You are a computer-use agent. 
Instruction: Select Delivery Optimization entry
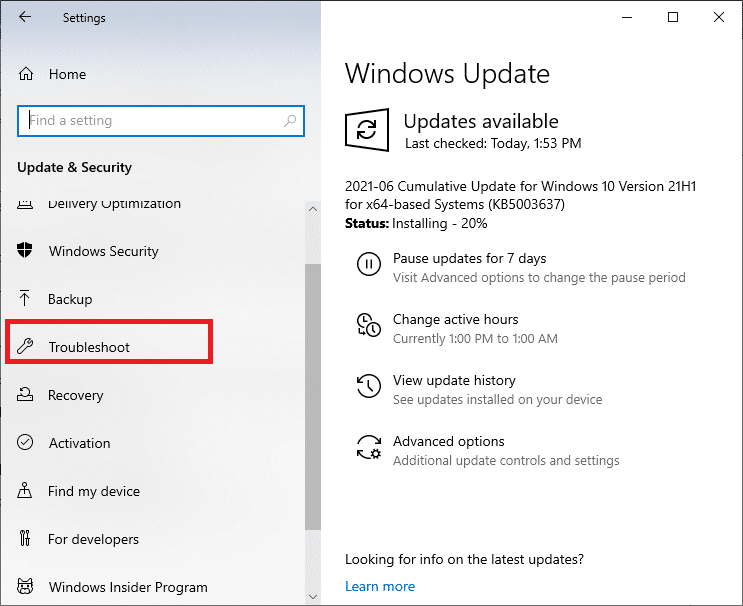tap(114, 204)
